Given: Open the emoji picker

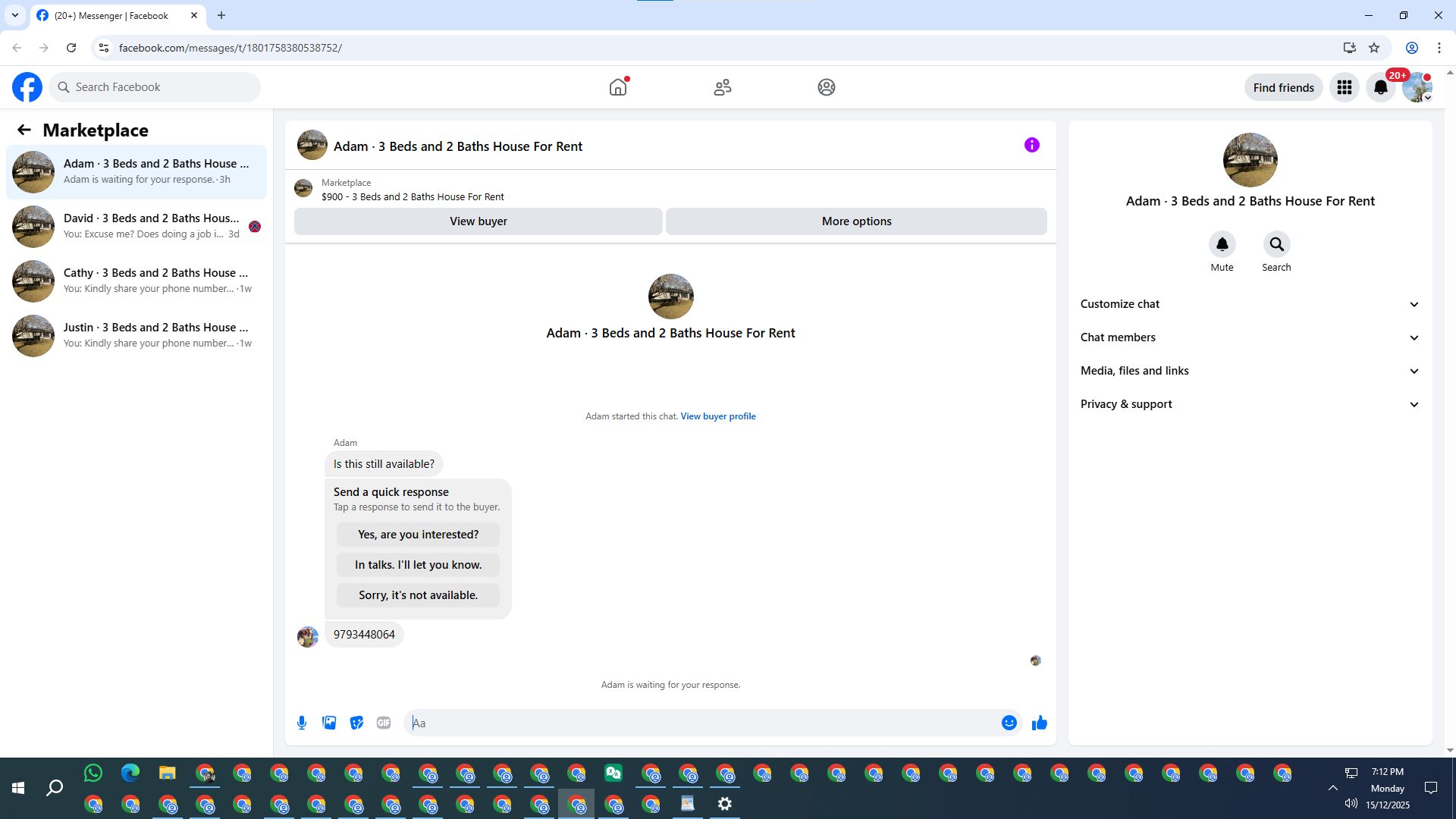Looking at the screenshot, I should click(1009, 723).
